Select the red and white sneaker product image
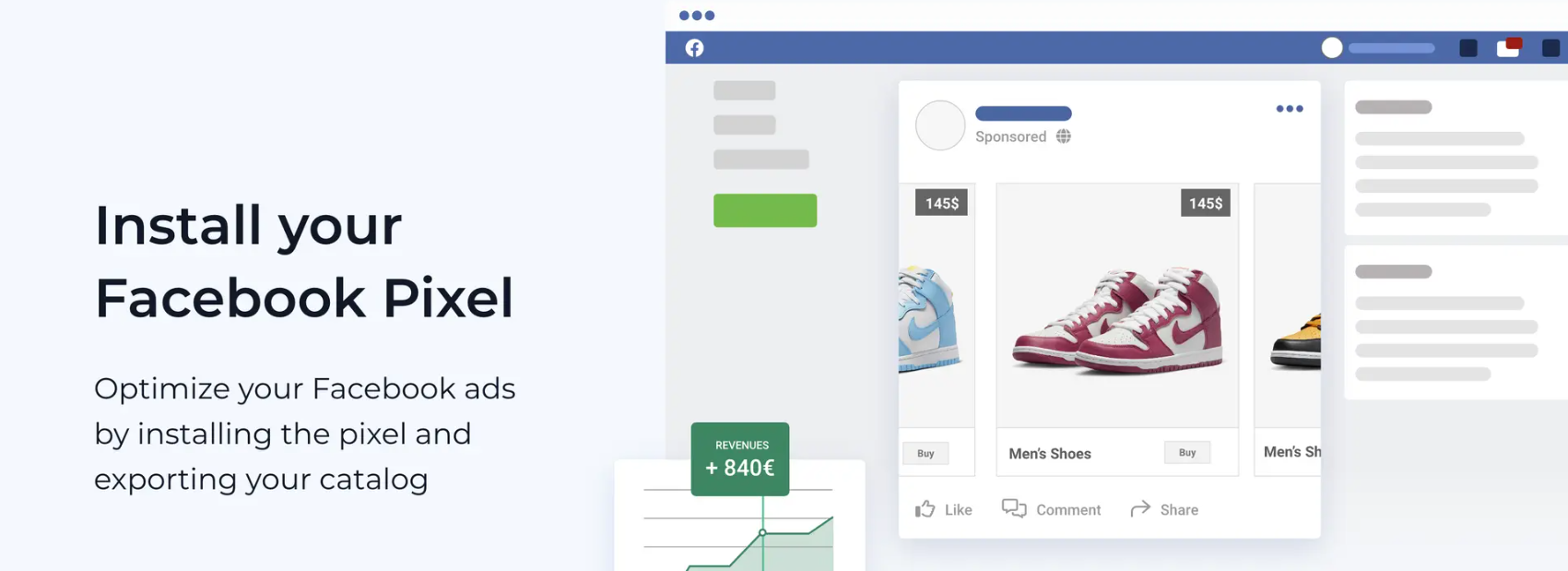The height and width of the screenshot is (571, 1568). (1117, 320)
